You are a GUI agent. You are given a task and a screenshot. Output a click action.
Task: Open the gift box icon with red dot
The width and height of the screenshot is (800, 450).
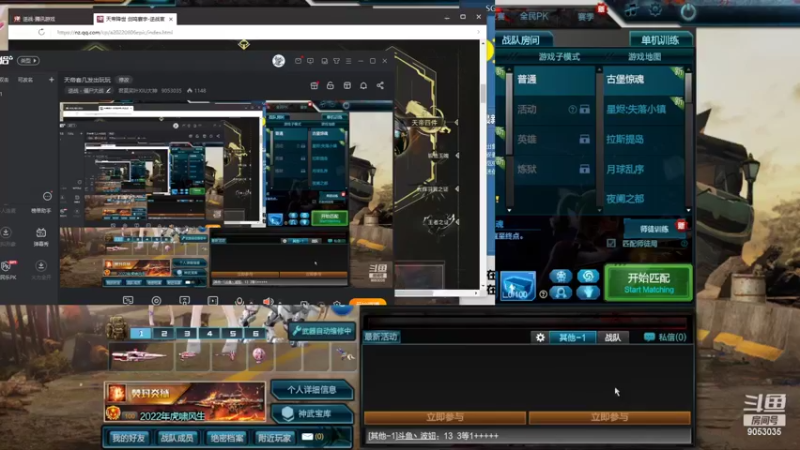314,86
